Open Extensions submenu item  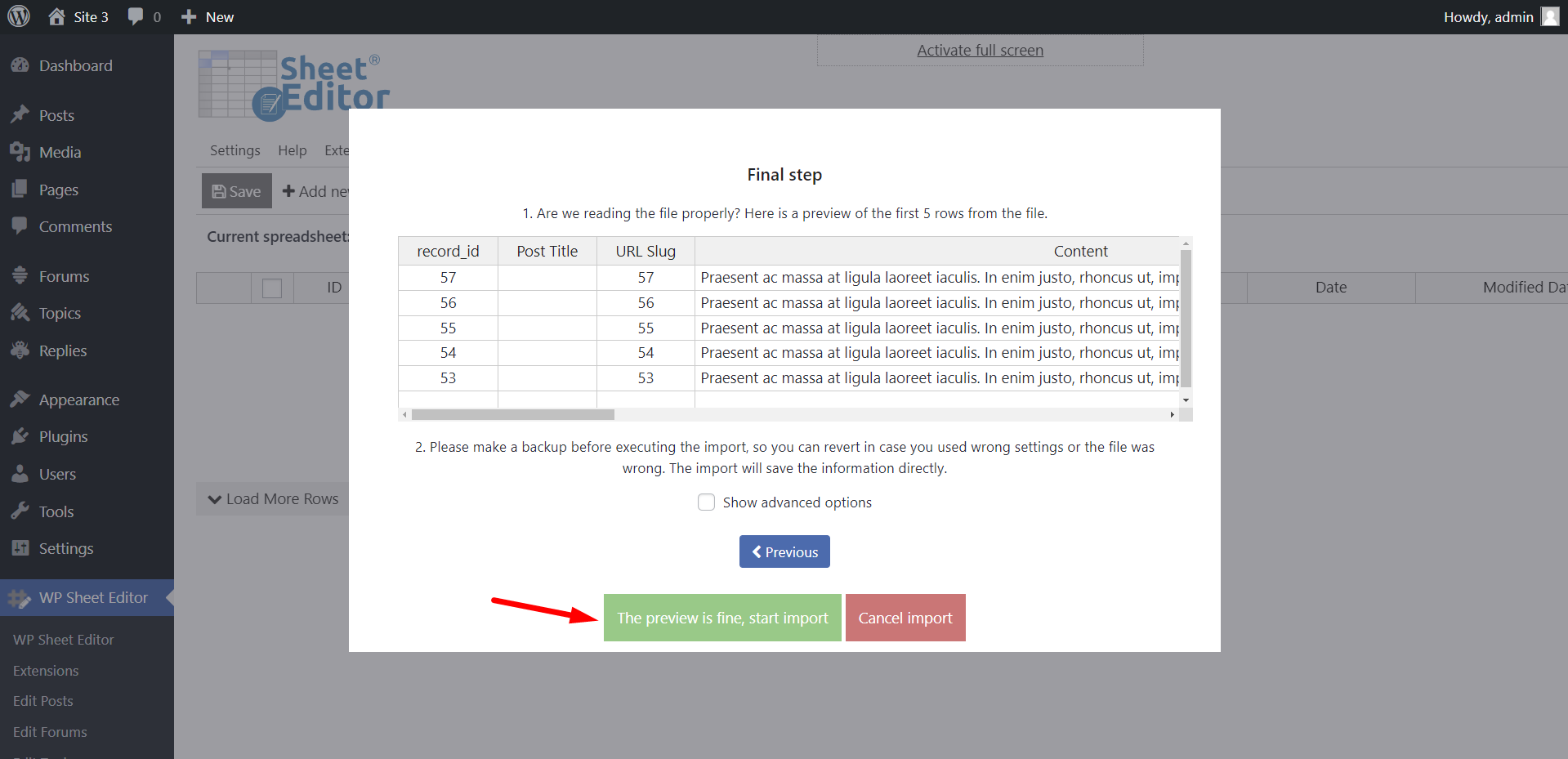pyautogui.click(x=46, y=671)
